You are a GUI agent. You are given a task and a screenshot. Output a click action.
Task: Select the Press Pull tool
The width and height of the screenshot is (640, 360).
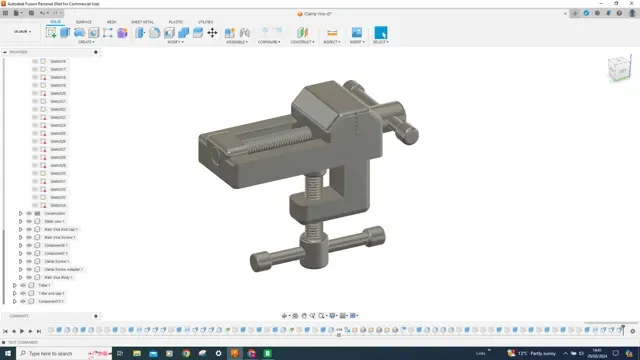[x=140, y=33]
